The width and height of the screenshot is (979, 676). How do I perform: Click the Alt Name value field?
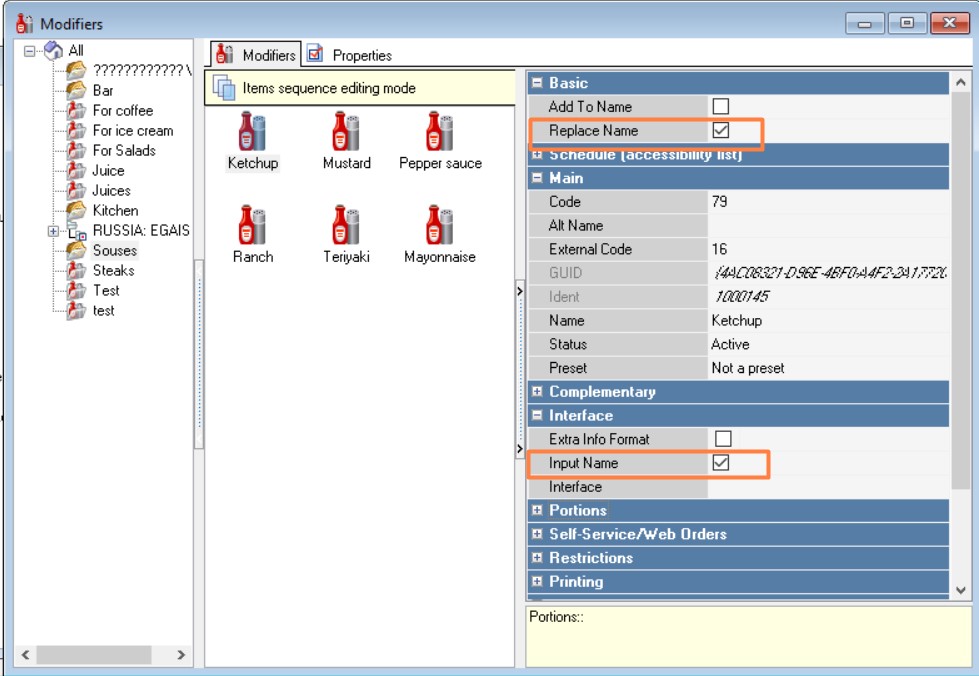828,225
